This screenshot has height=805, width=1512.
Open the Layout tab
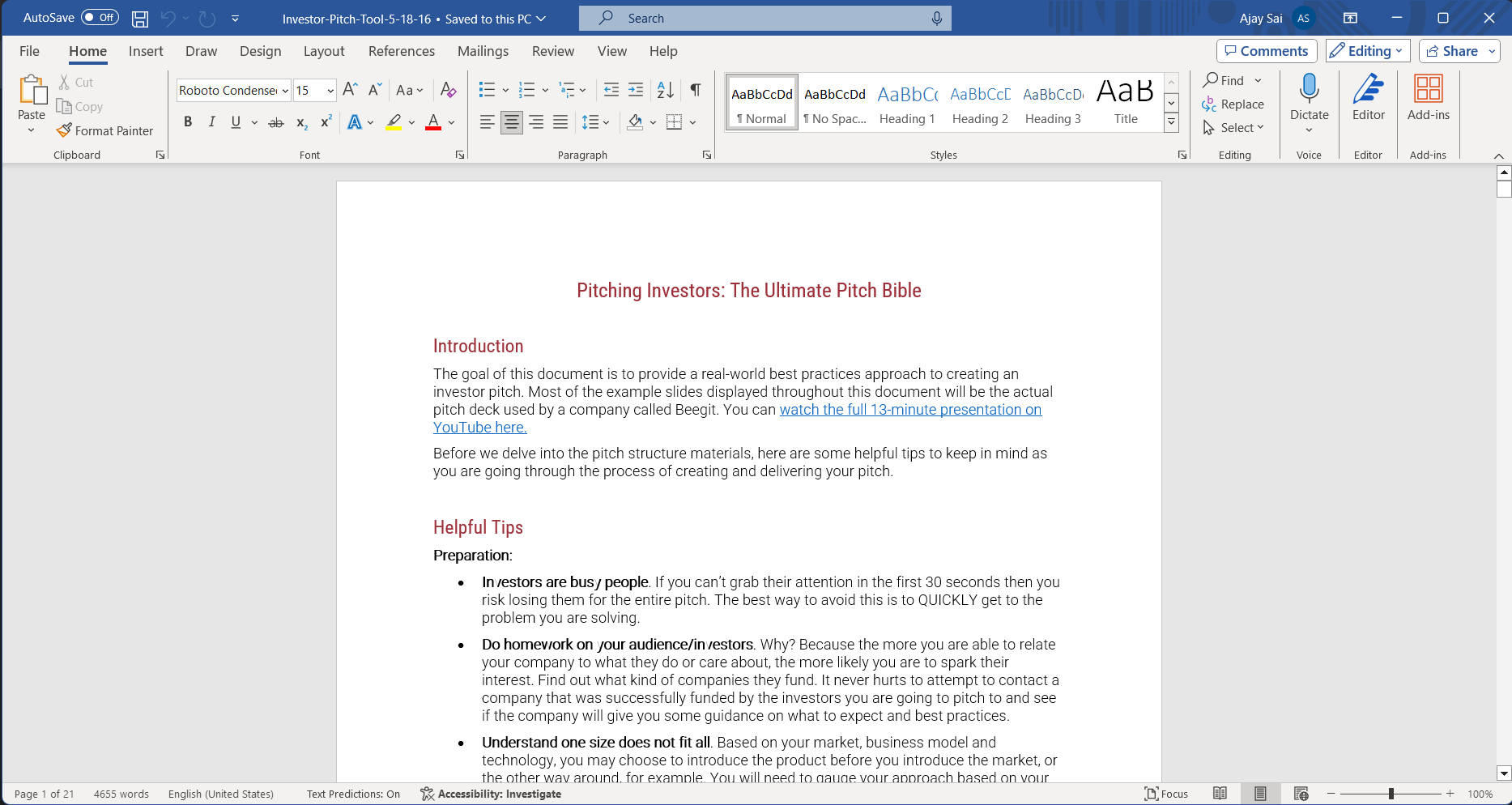[x=324, y=51]
